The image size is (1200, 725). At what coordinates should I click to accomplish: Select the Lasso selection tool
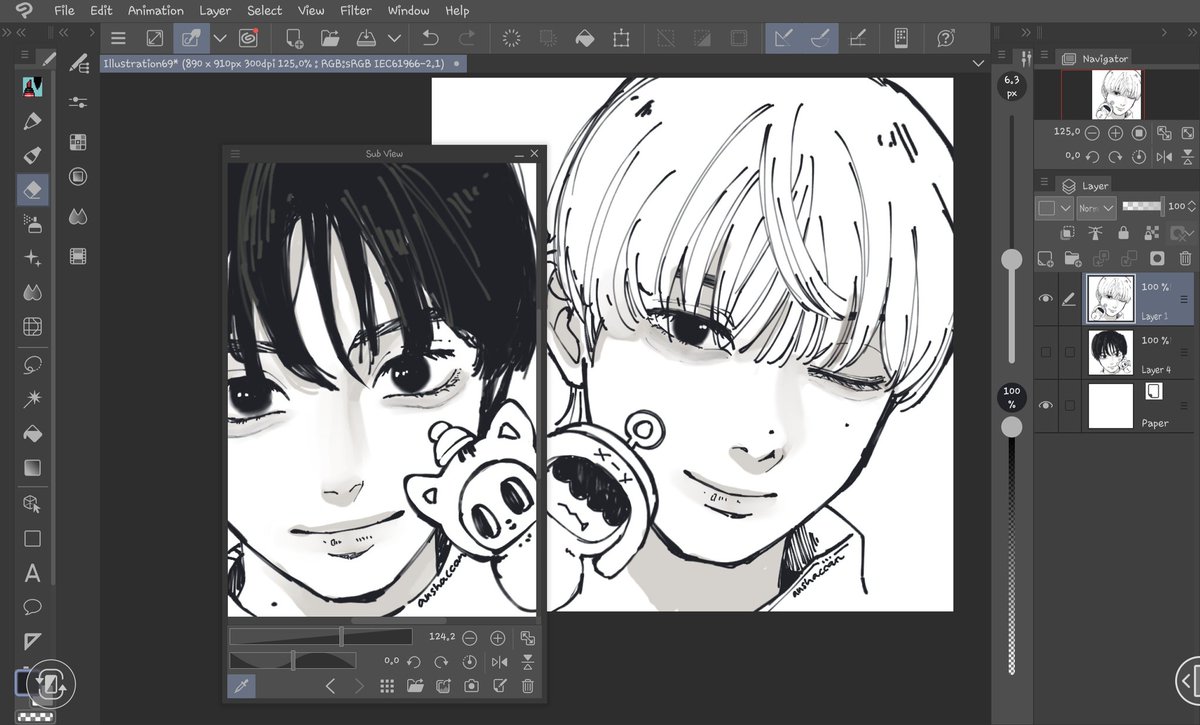[32, 364]
